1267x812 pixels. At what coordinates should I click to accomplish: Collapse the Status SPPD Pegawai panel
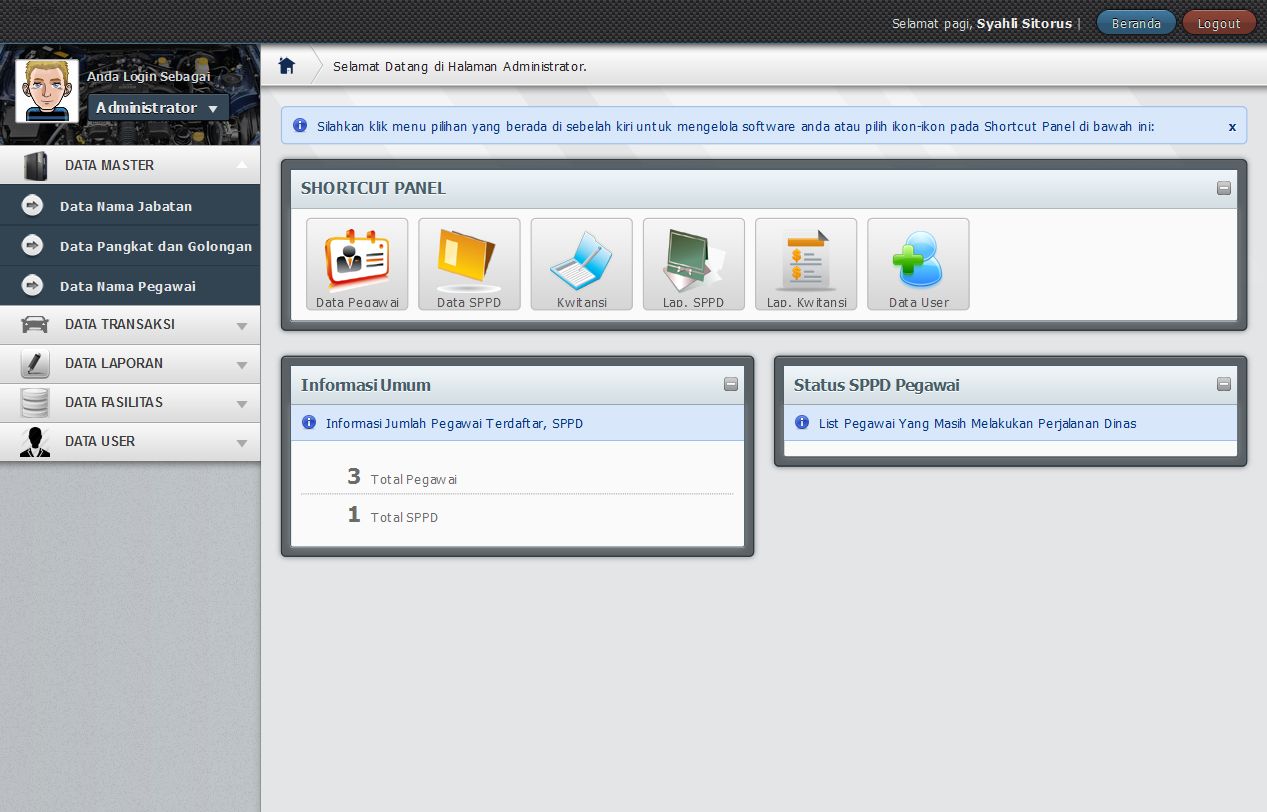pos(1224,384)
